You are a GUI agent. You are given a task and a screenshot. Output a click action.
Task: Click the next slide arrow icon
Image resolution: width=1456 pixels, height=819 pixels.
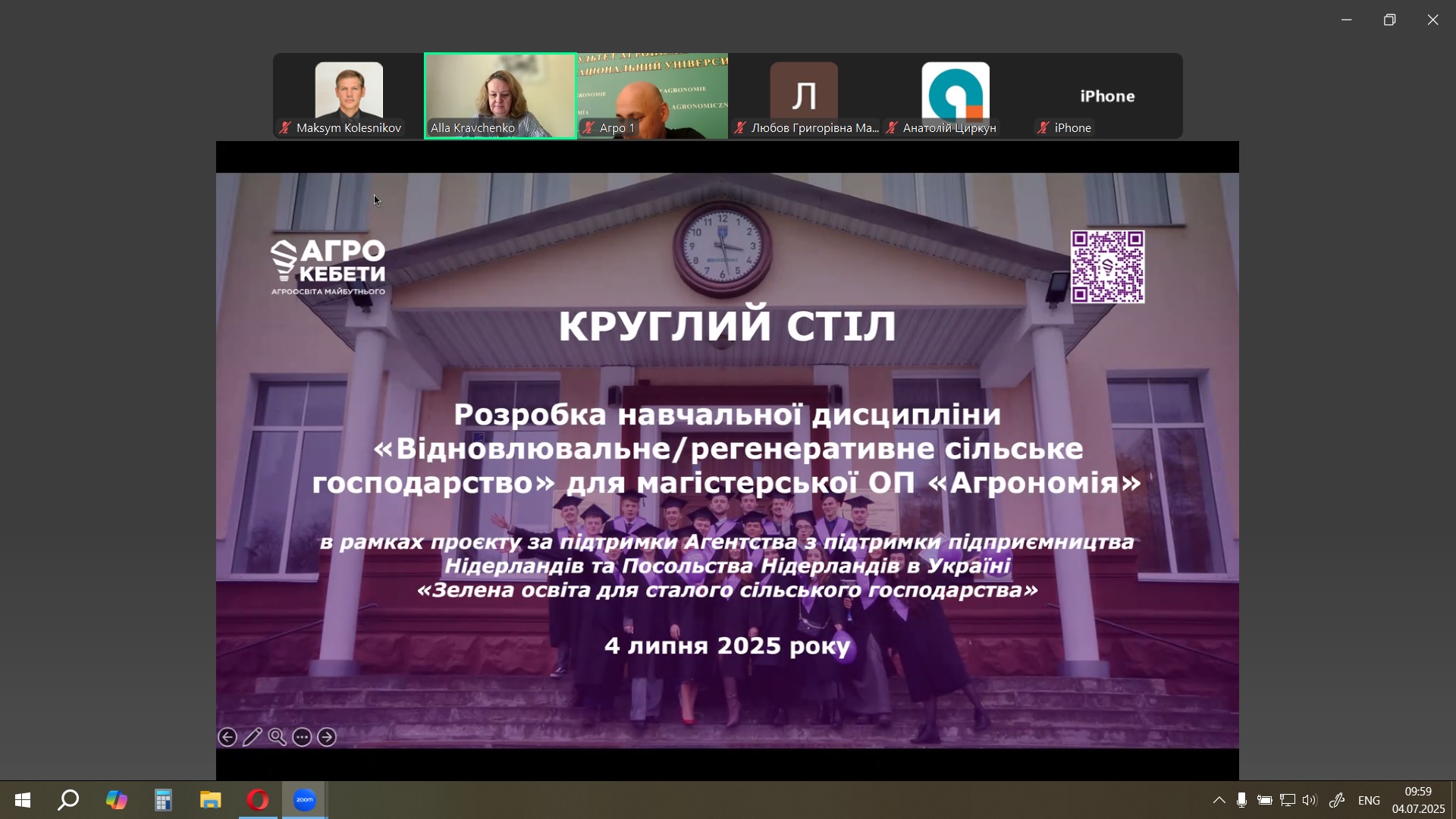327,737
